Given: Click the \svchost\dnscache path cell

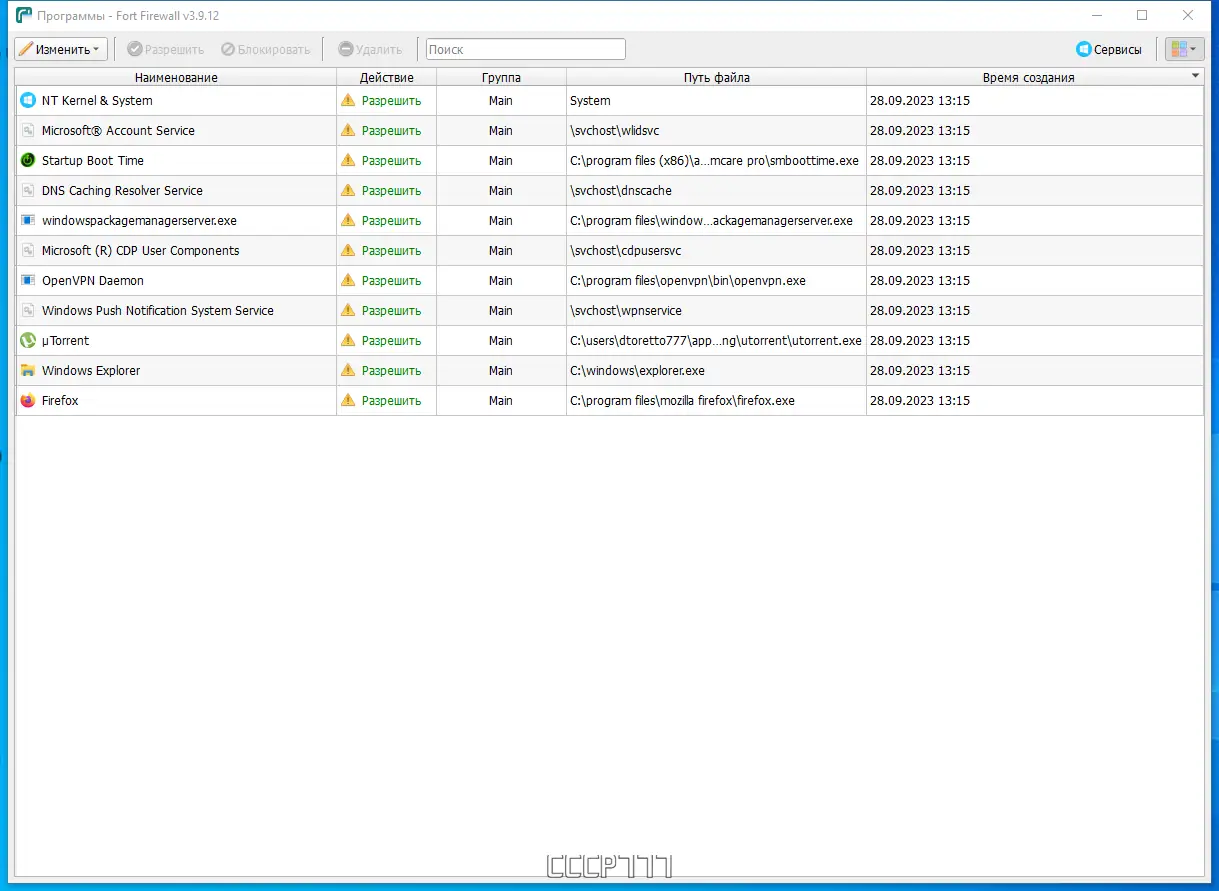Looking at the screenshot, I should point(716,190).
